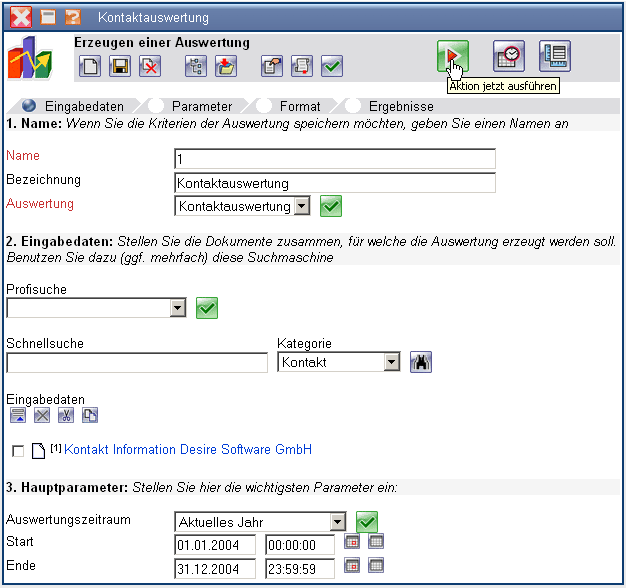
Task: Click the new blank document toolbar icon
Action: pos(91,67)
